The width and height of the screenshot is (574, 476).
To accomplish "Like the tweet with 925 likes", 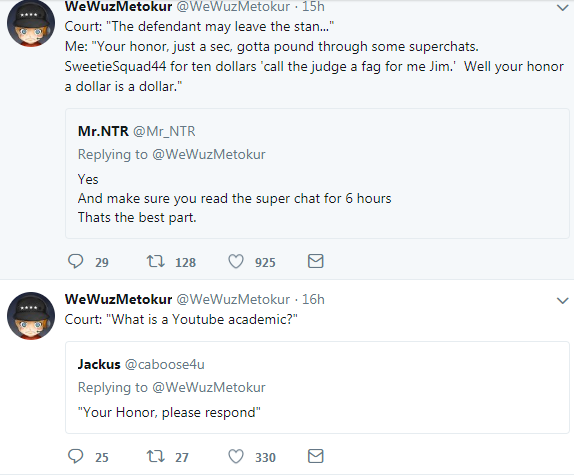I will pos(236,261).
